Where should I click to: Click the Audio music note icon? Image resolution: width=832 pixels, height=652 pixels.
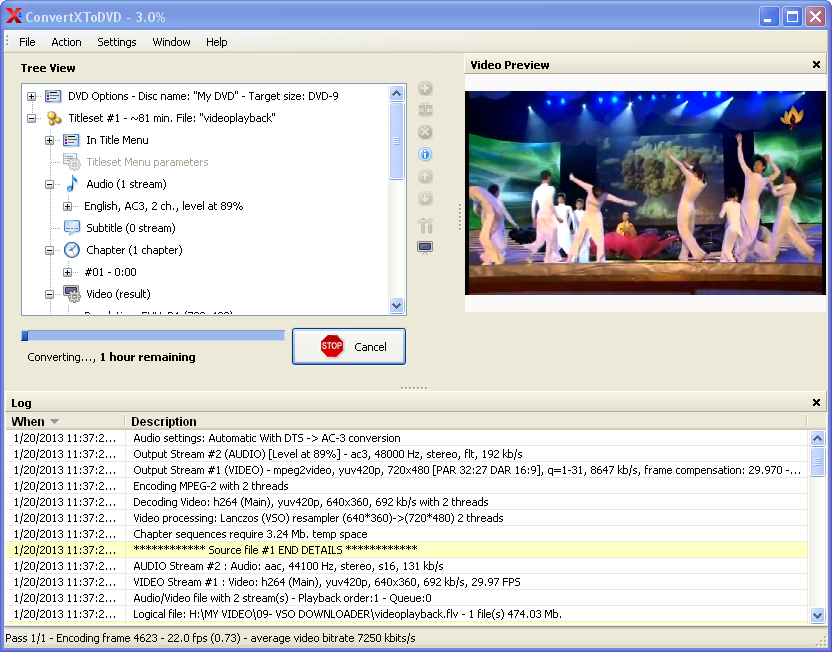(72, 184)
